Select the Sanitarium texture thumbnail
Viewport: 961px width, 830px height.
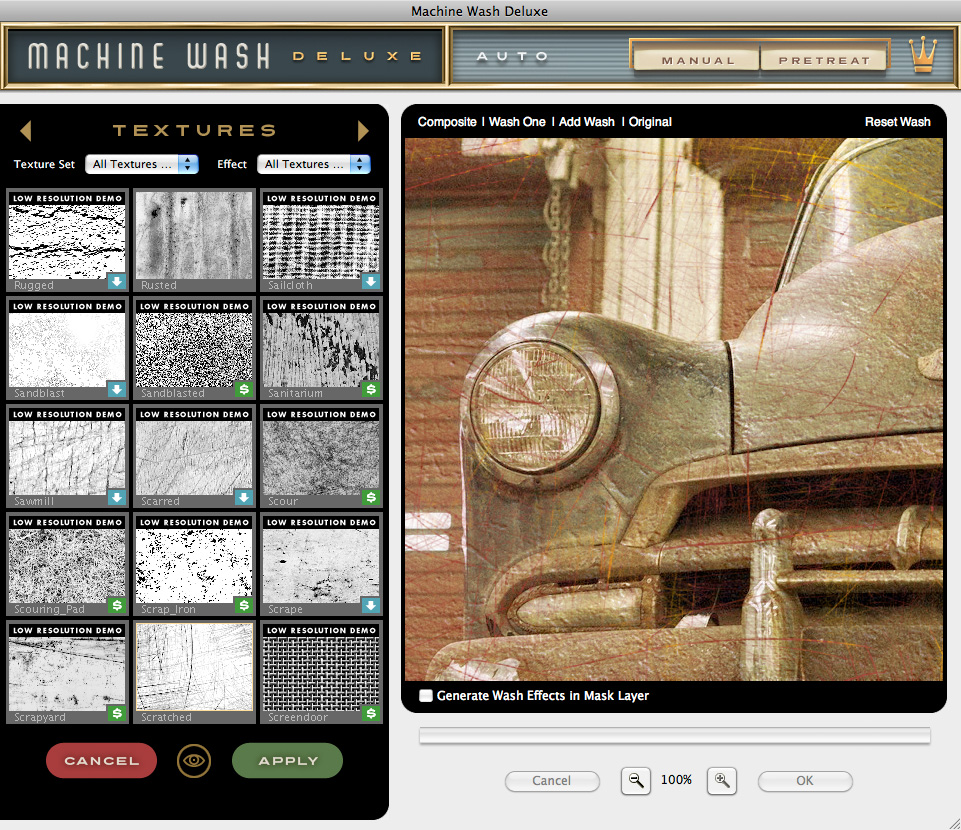tap(321, 349)
